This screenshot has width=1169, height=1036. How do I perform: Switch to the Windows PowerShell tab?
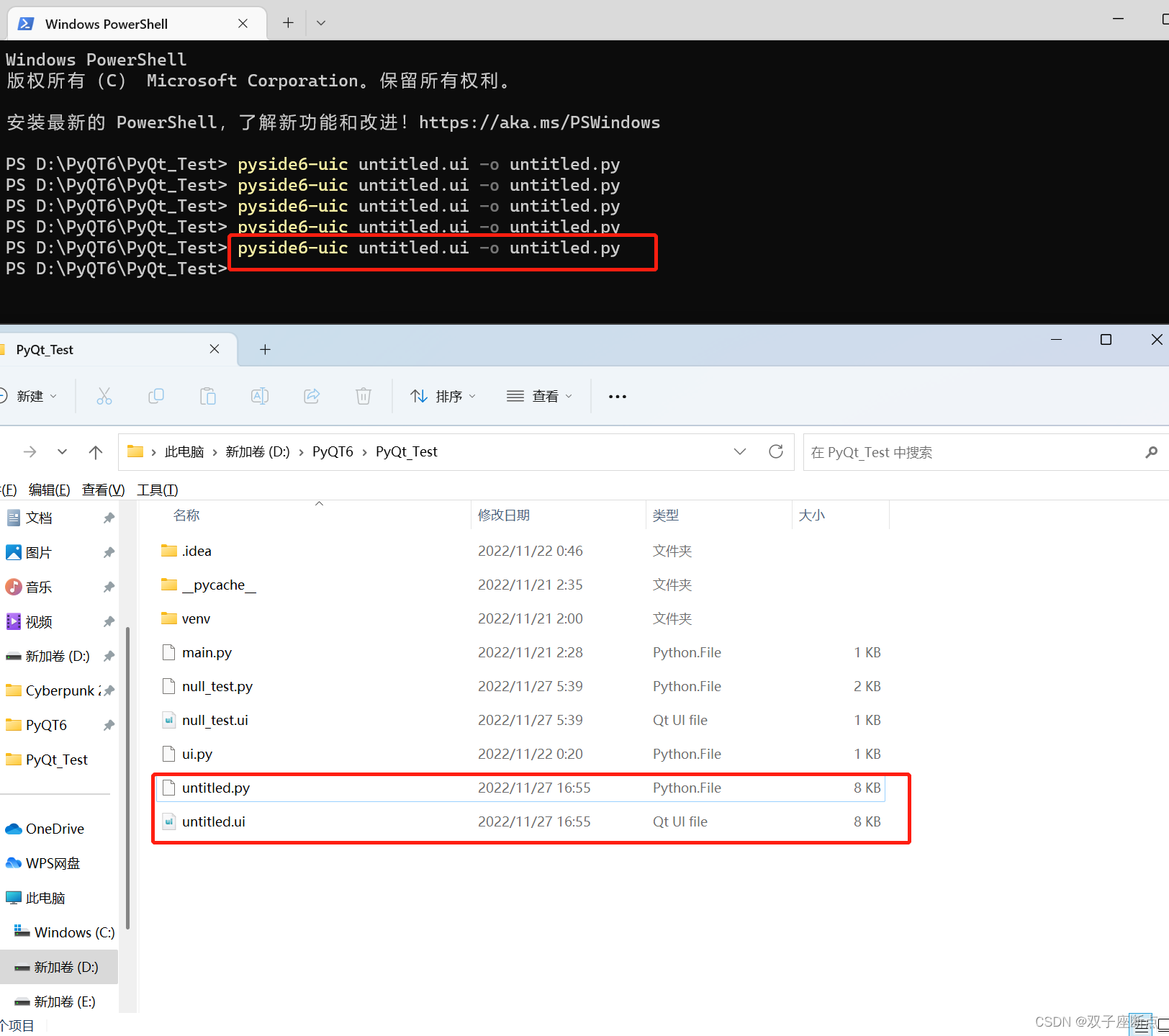107,23
